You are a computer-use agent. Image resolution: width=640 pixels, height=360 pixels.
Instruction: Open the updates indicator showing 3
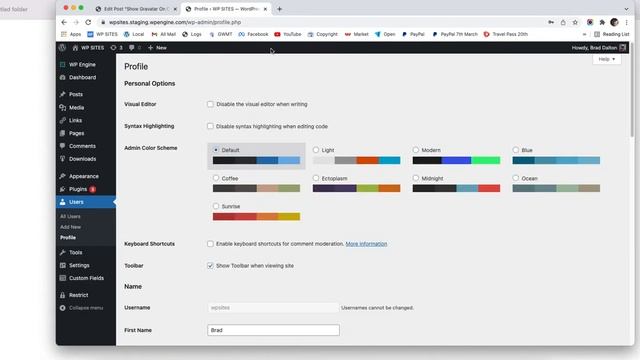click(x=116, y=48)
